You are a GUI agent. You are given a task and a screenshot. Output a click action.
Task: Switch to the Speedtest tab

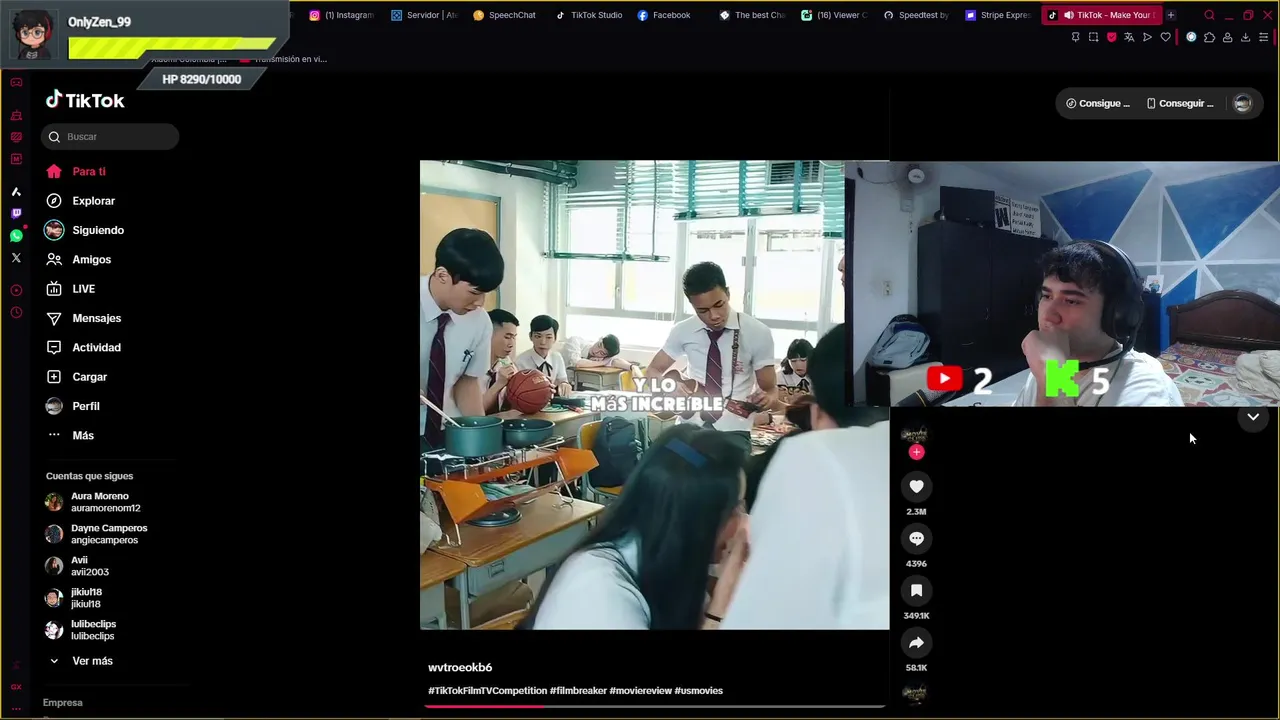916,15
